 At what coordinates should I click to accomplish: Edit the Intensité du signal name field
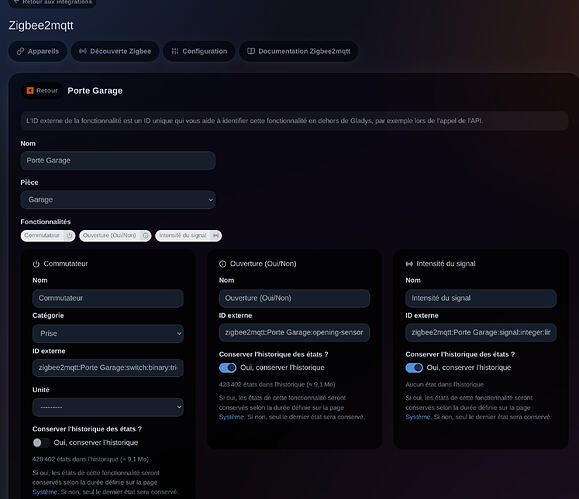pyautogui.click(x=481, y=298)
